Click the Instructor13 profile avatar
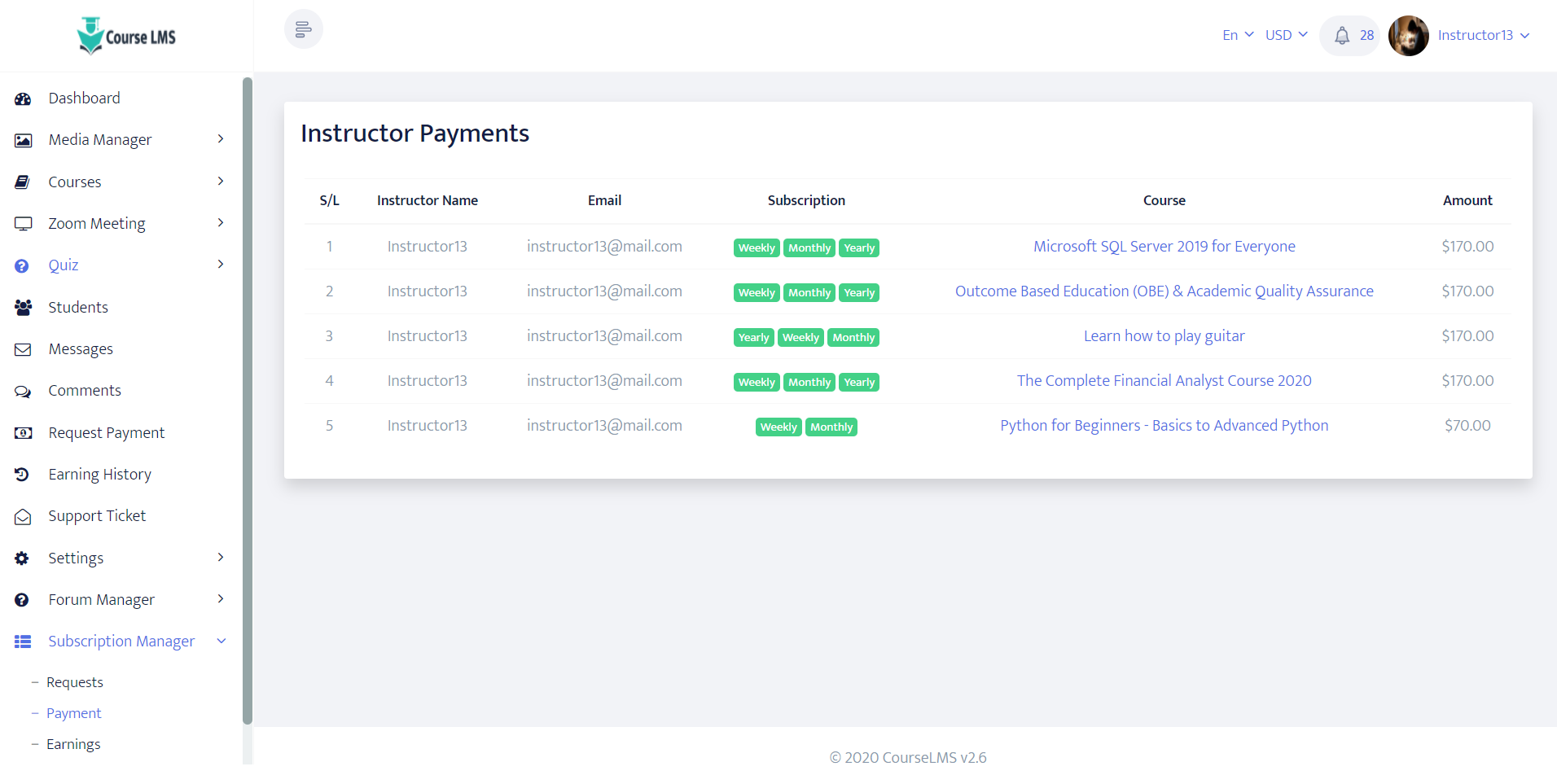 (x=1409, y=36)
